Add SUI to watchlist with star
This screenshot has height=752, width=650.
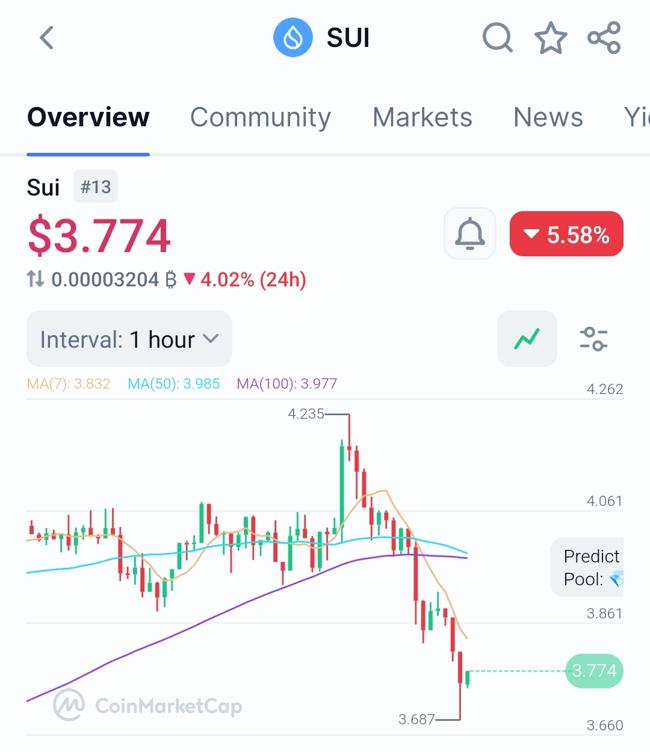point(550,38)
